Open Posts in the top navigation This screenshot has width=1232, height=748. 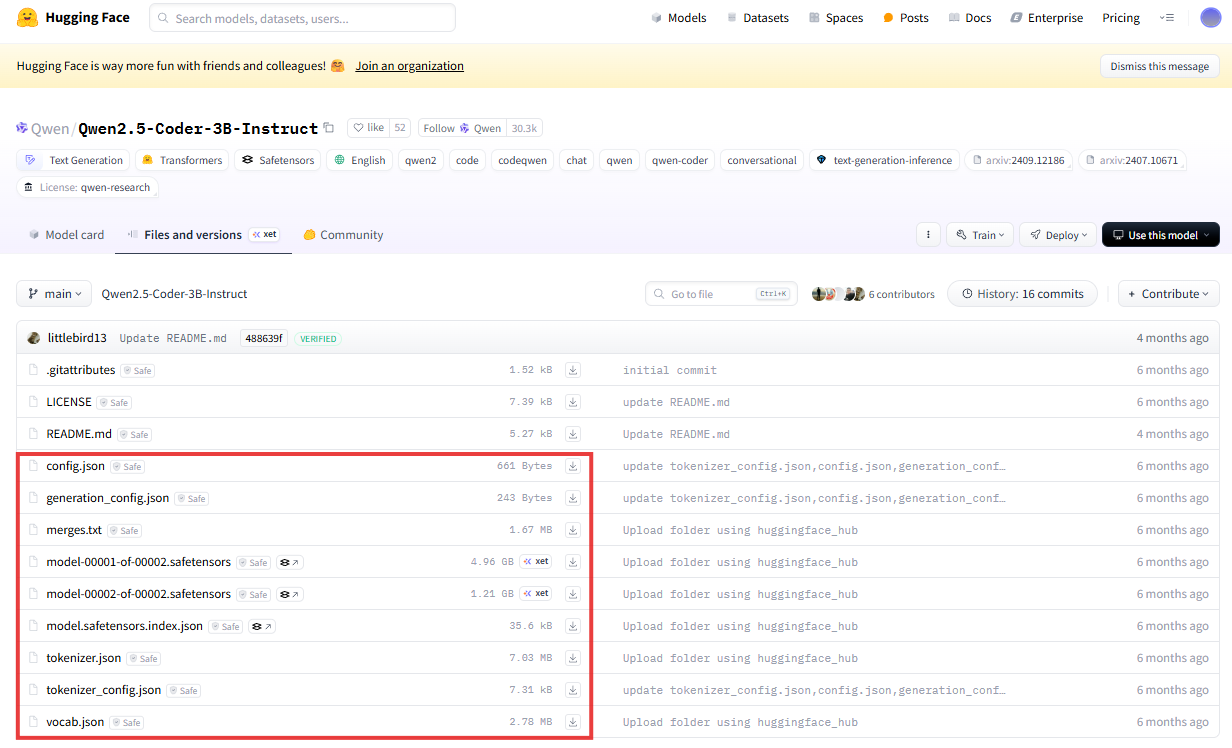coord(905,18)
